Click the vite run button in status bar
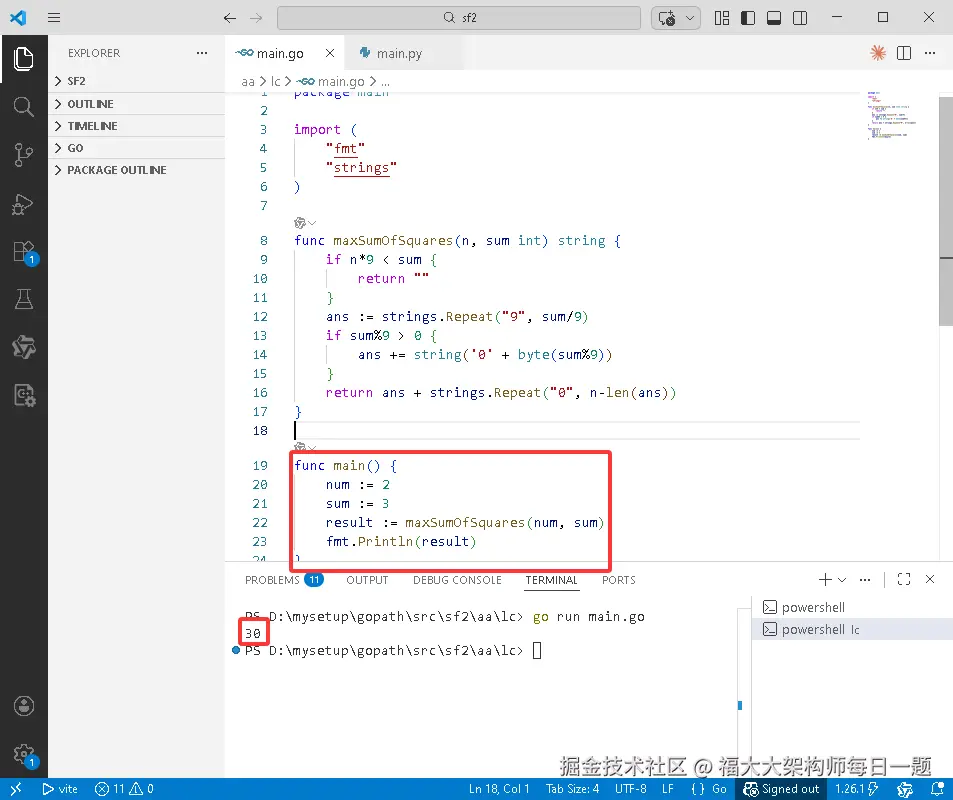Viewport: 953px width, 800px height. [60, 789]
